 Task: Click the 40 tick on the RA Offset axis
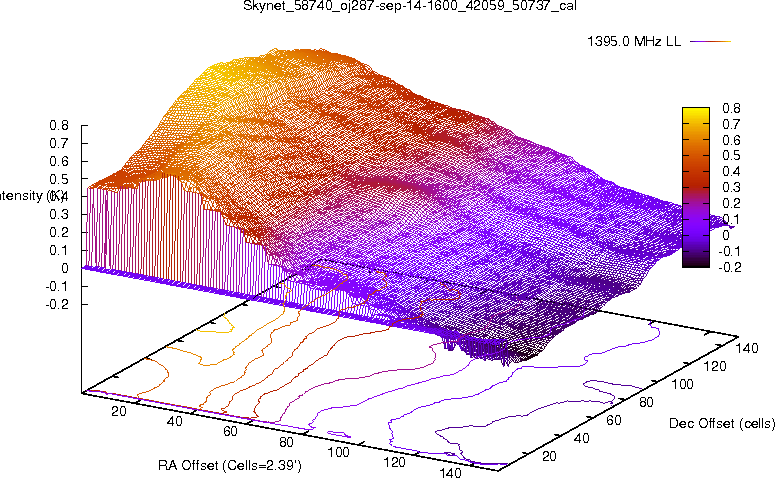coord(174,421)
